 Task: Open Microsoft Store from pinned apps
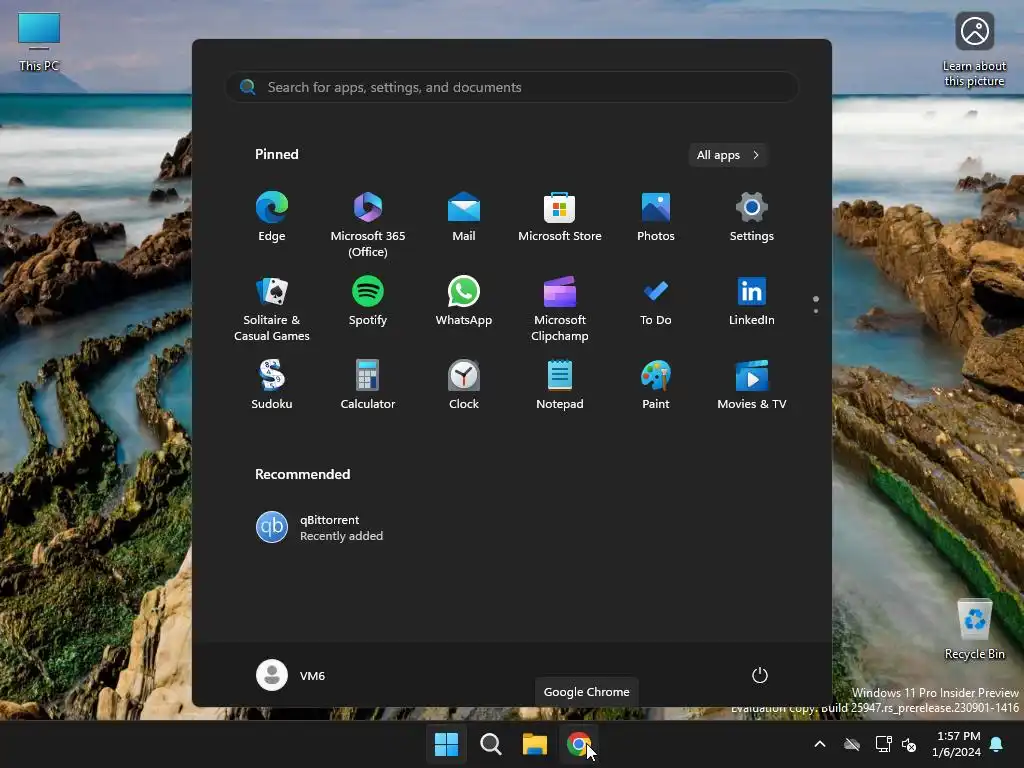pyautogui.click(x=560, y=217)
